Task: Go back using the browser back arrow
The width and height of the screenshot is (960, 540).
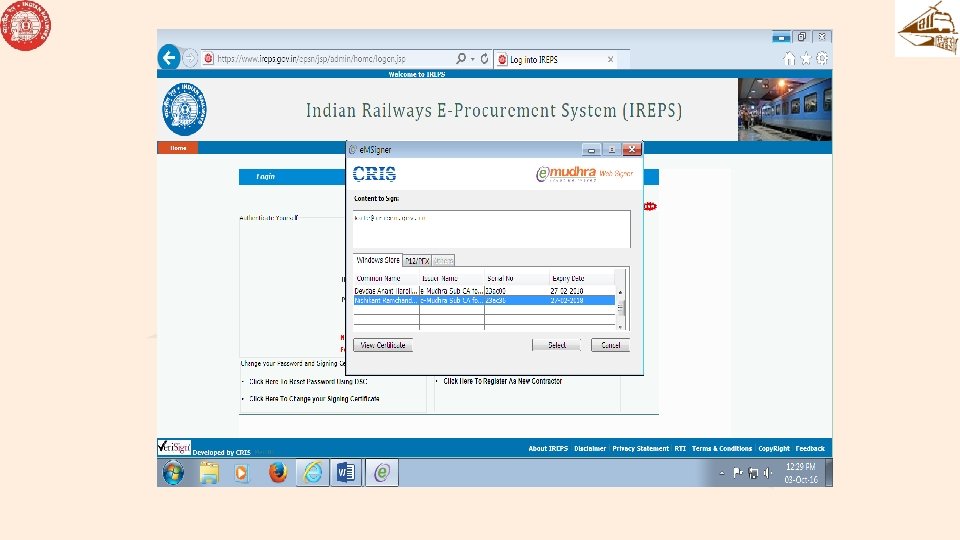Action: [x=169, y=58]
